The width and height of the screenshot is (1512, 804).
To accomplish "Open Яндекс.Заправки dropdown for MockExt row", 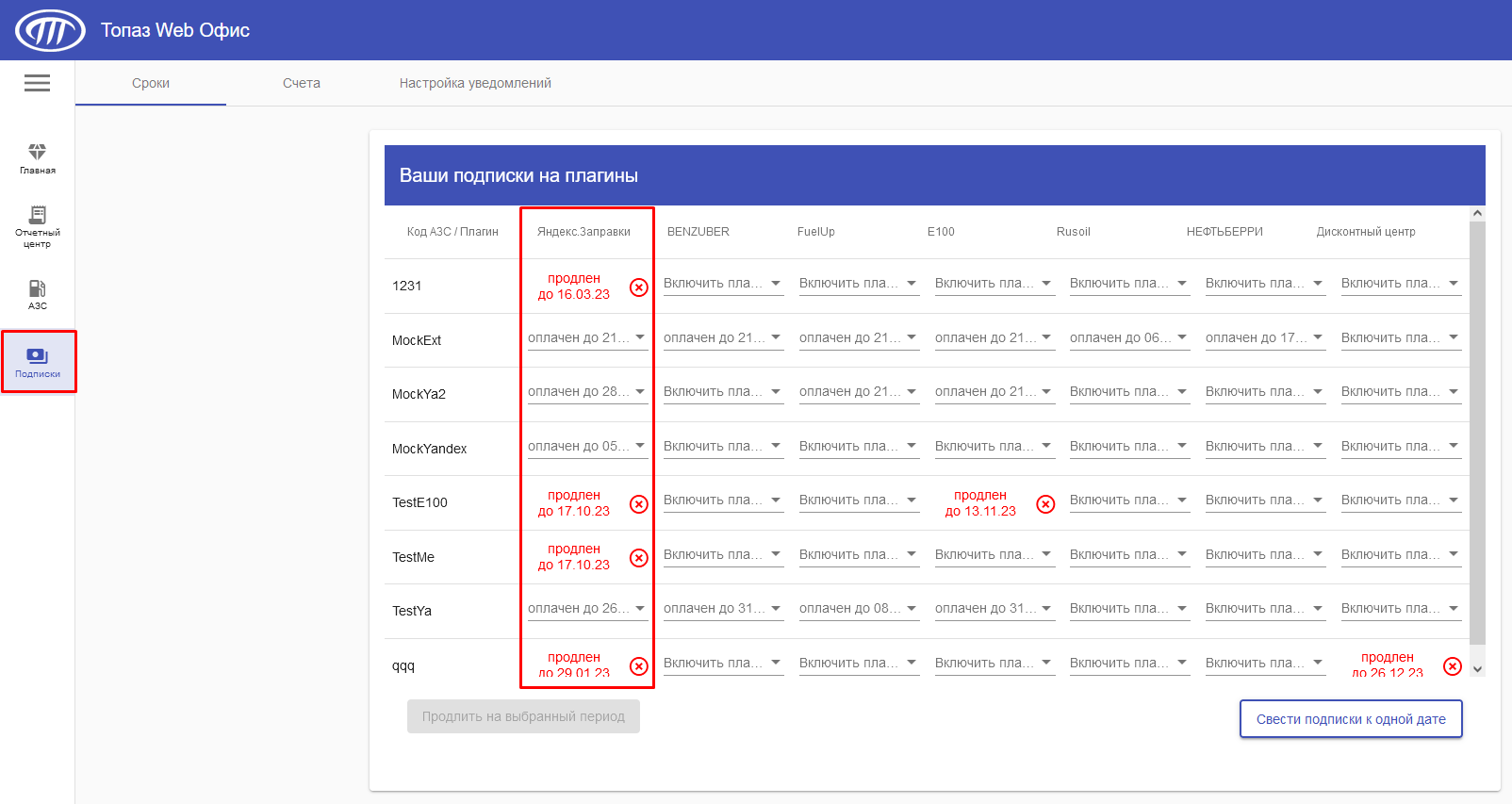I will click(x=587, y=337).
